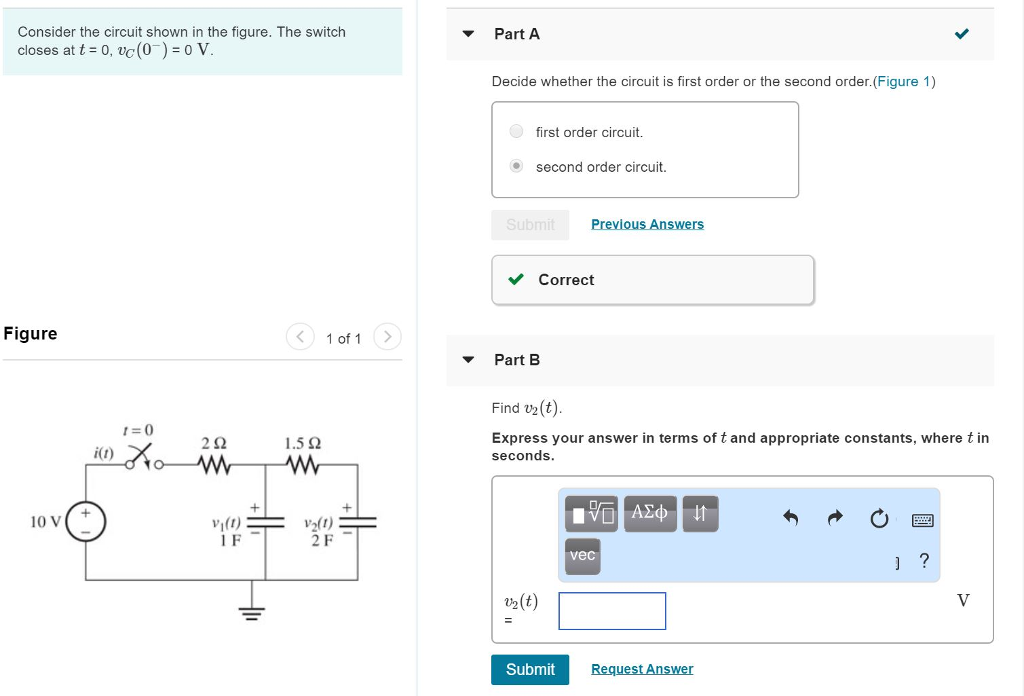
Task: Collapse Part A using its disclosure triangle
Action: [x=467, y=33]
